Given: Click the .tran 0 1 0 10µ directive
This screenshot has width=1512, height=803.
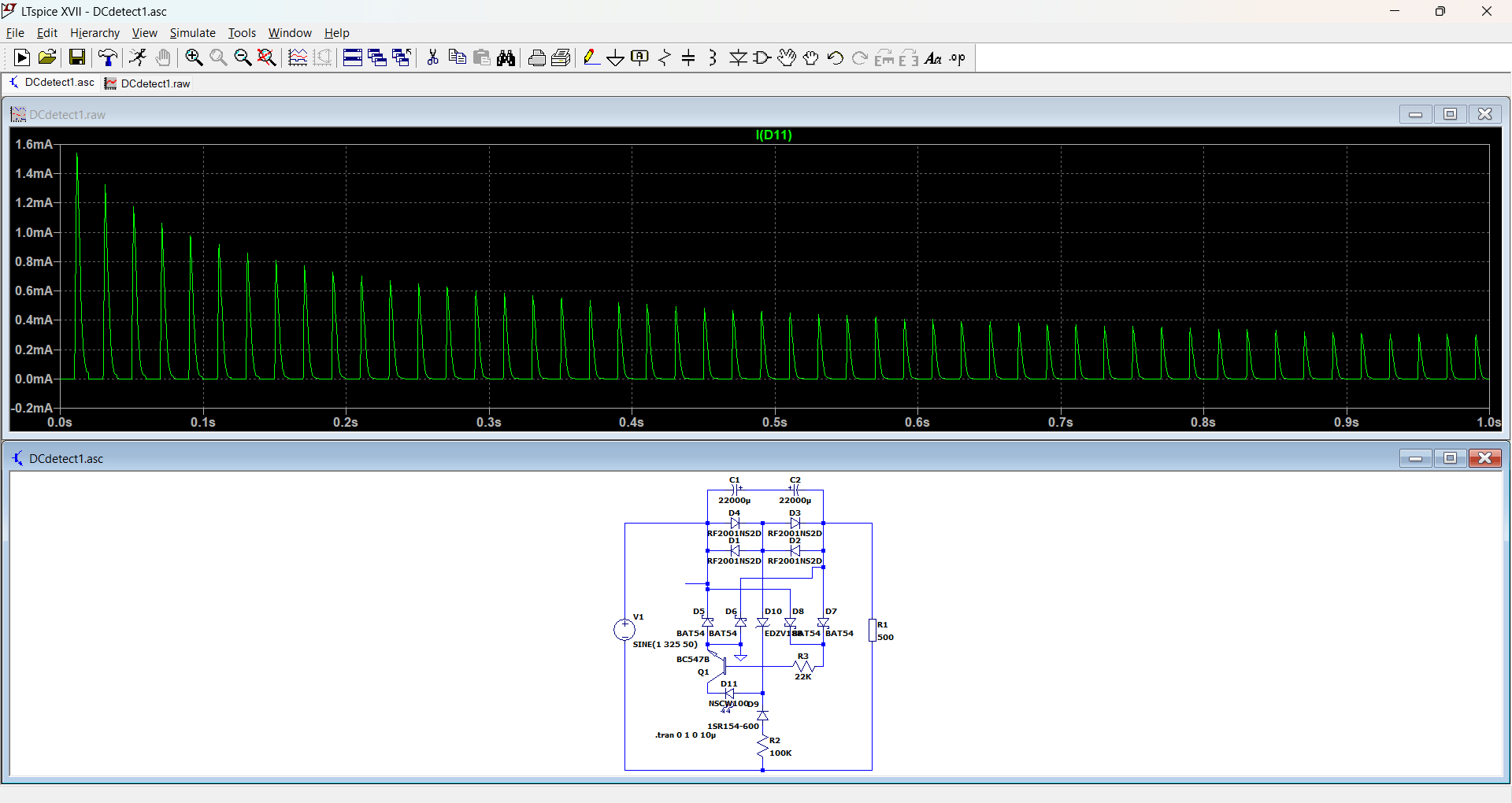Looking at the screenshot, I should [x=685, y=735].
